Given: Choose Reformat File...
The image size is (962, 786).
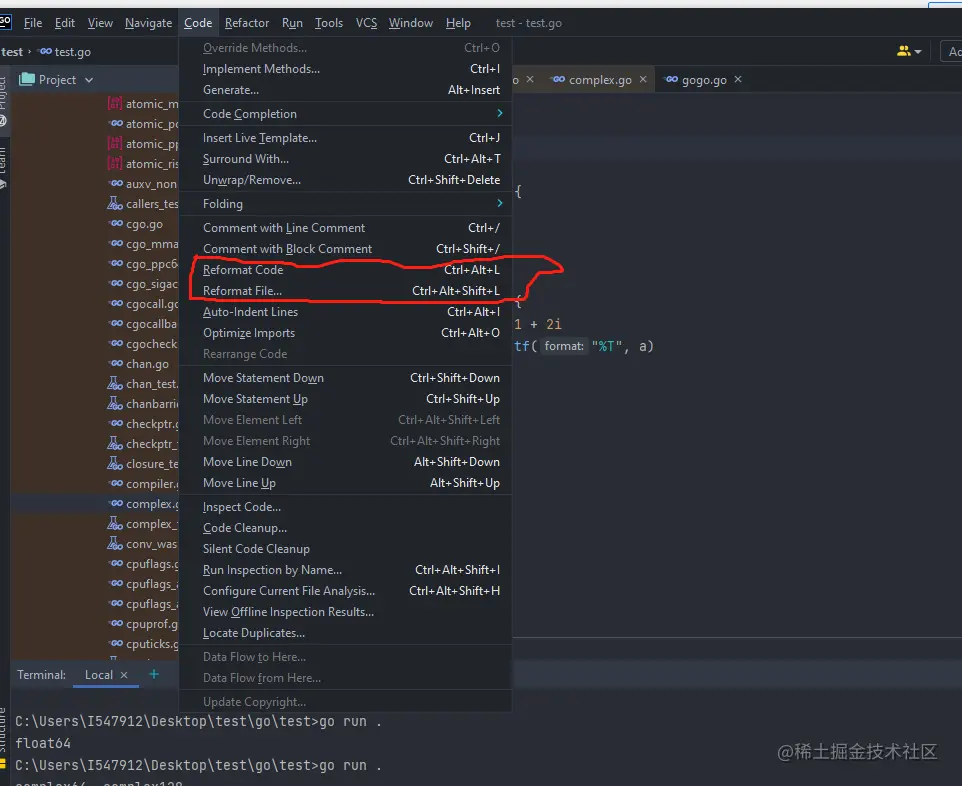Looking at the screenshot, I should [x=346, y=291].
